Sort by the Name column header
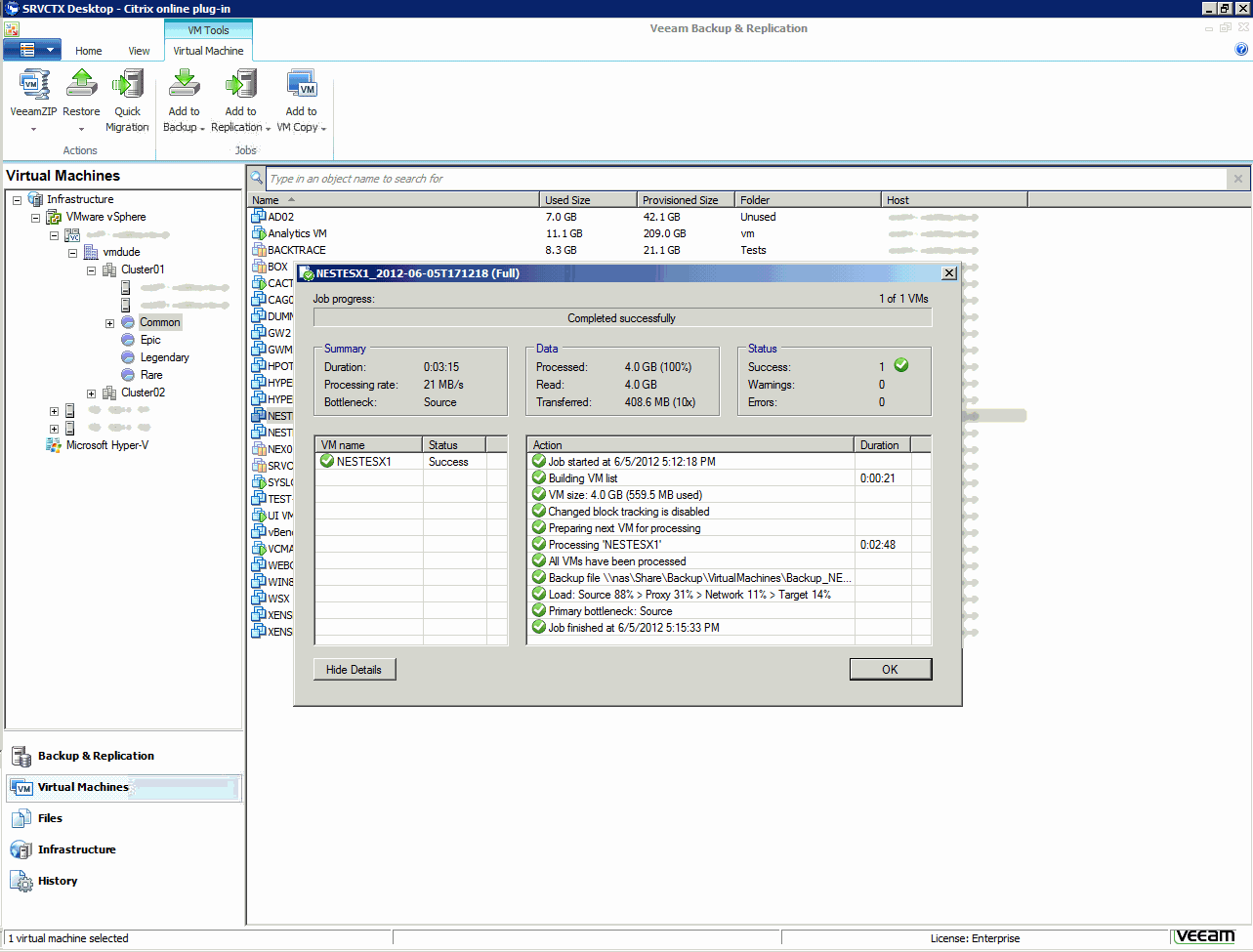The width and height of the screenshot is (1253, 952). click(394, 200)
